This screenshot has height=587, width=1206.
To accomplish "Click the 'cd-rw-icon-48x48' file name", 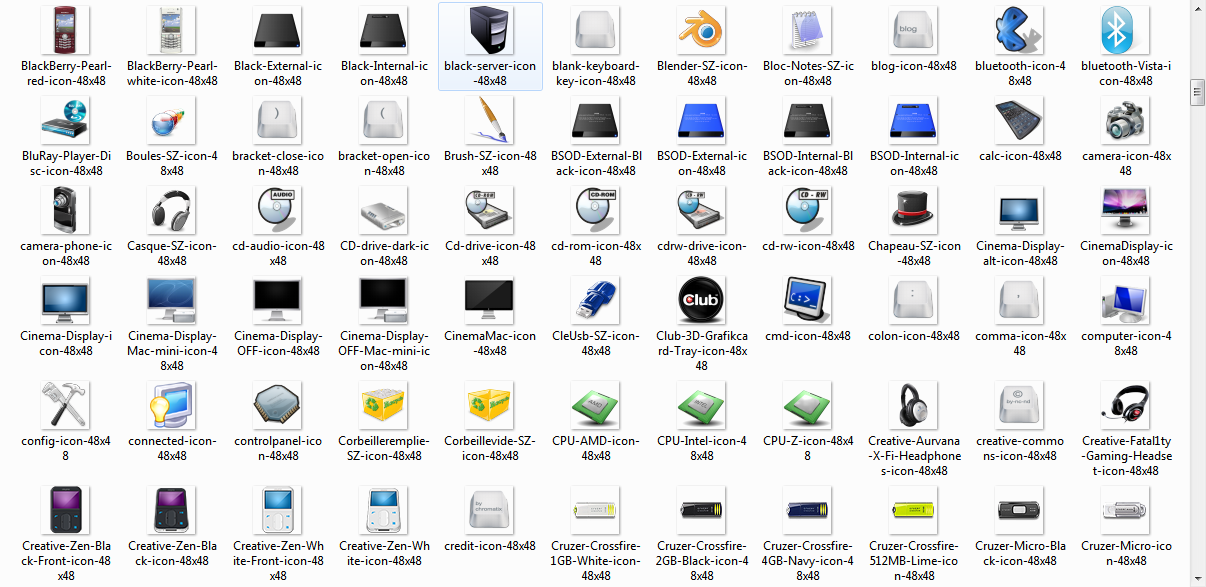I will [808, 246].
